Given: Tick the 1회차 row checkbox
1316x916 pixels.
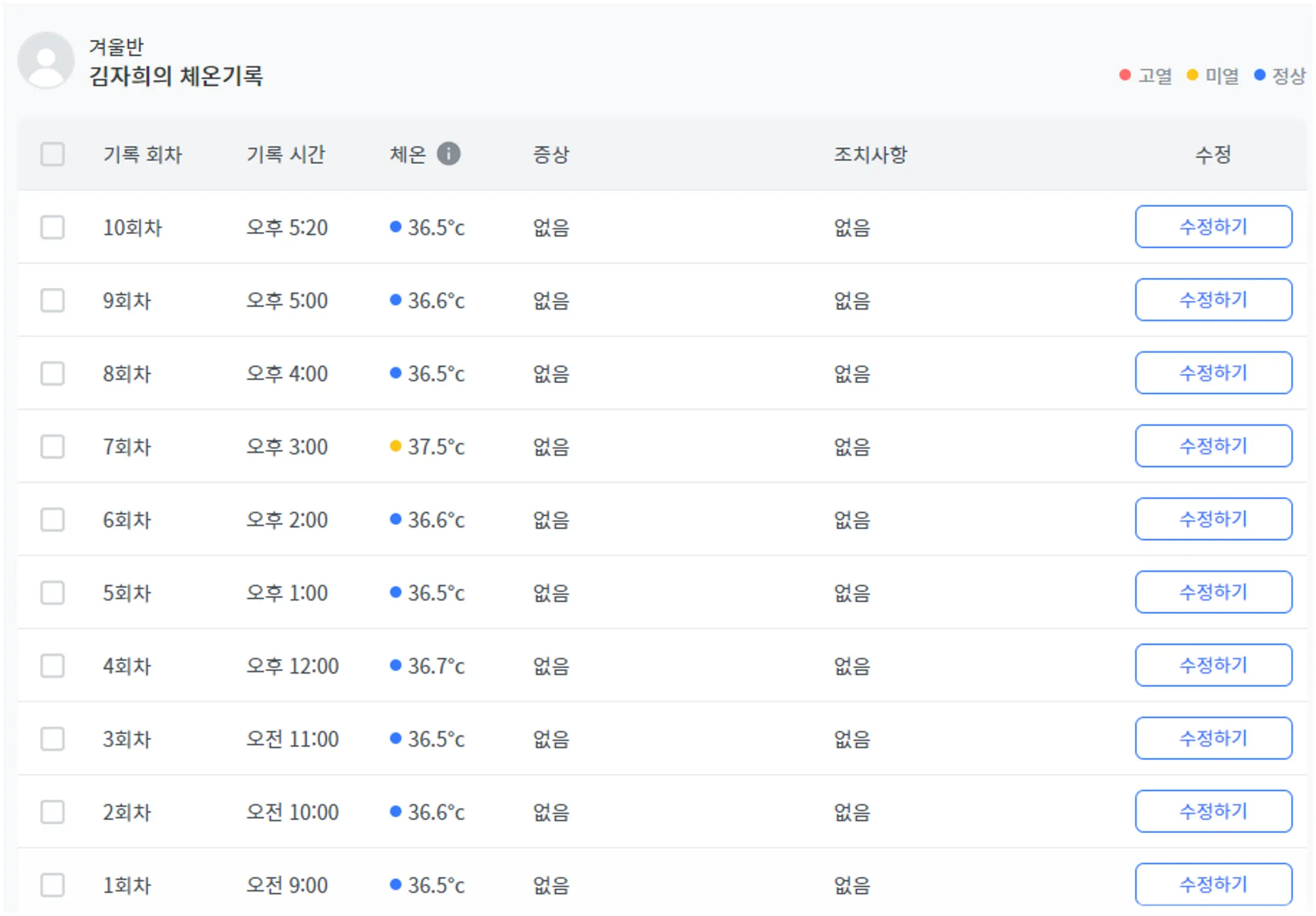Looking at the screenshot, I should [52, 885].
